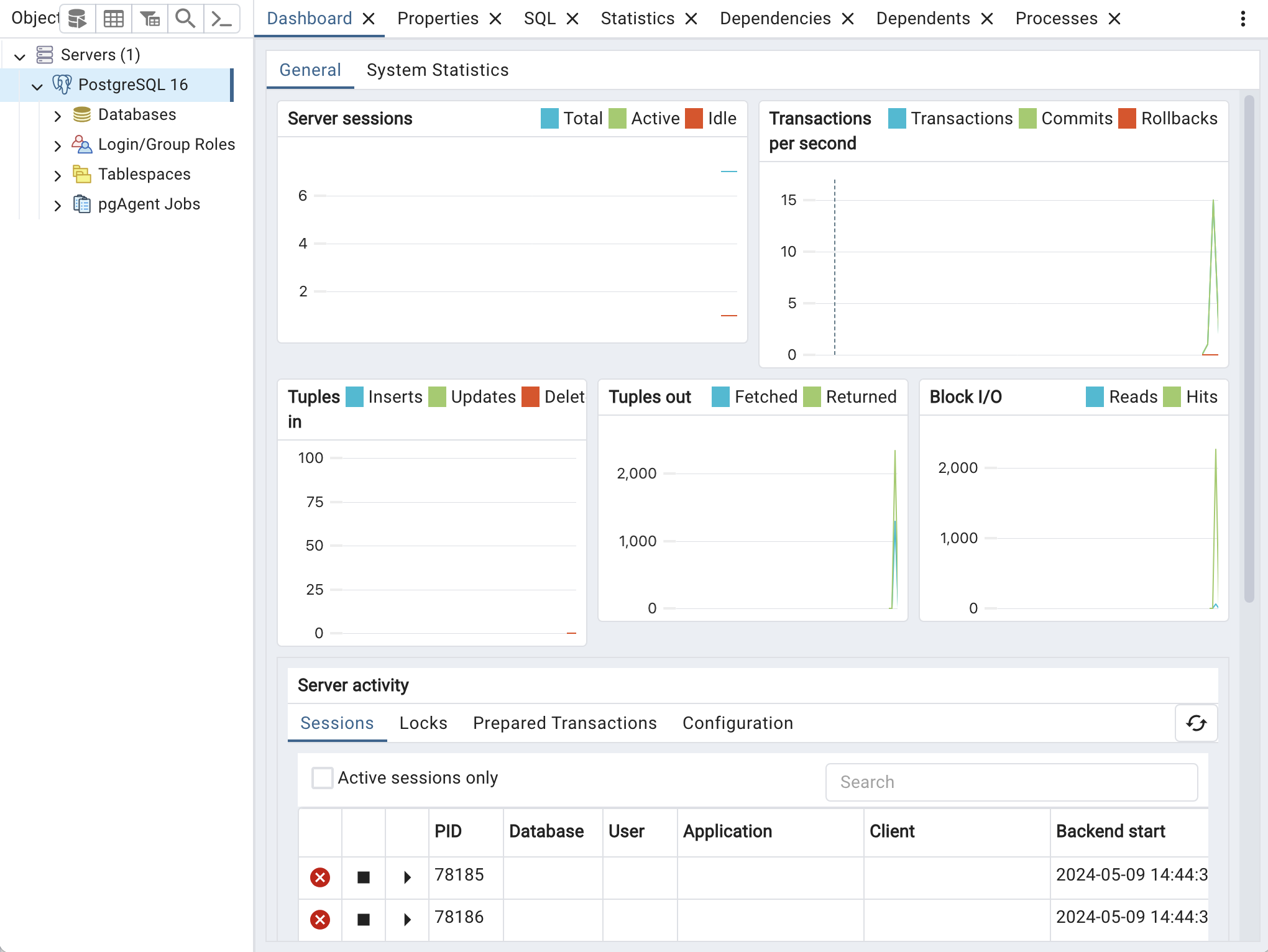Launch the PSQL Tool terminal icon
Screen dimensions: 1268x952
[221, 19]
